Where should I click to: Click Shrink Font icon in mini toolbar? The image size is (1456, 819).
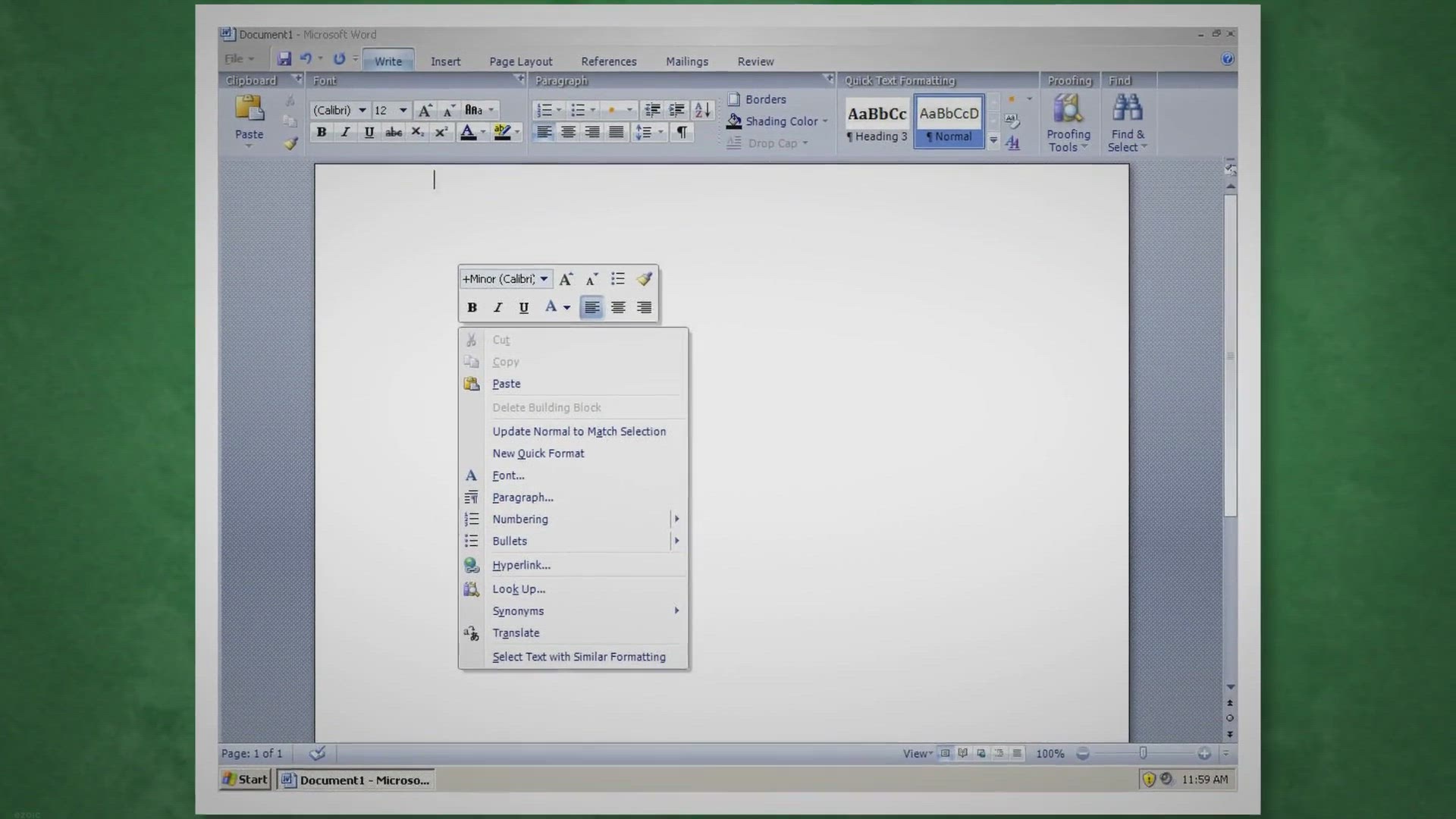pos(591,279)
